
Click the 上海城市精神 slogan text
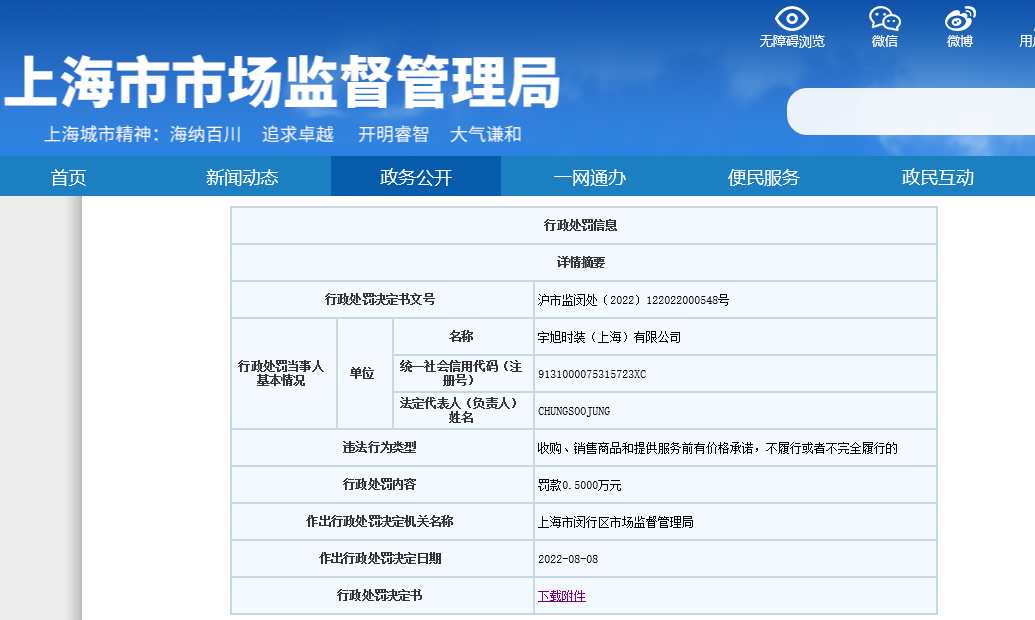283,134
